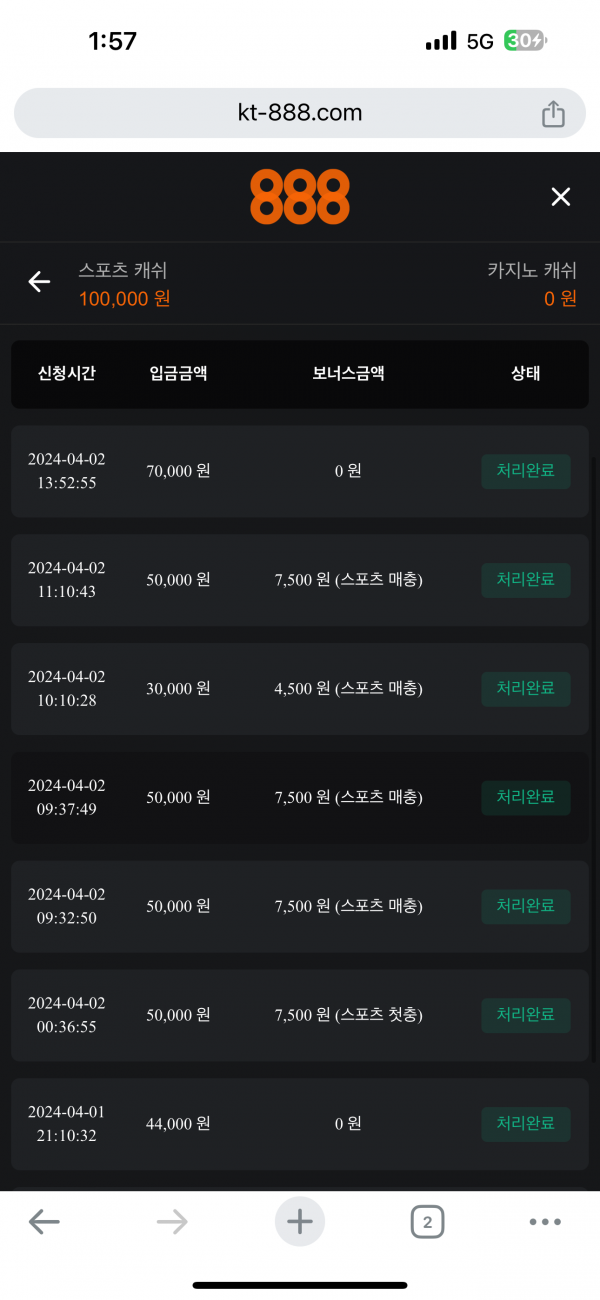The height and width of the screenshot is (1300, 600).
Task: Tap the 보너스금액 column header
Action: (348, 374)
